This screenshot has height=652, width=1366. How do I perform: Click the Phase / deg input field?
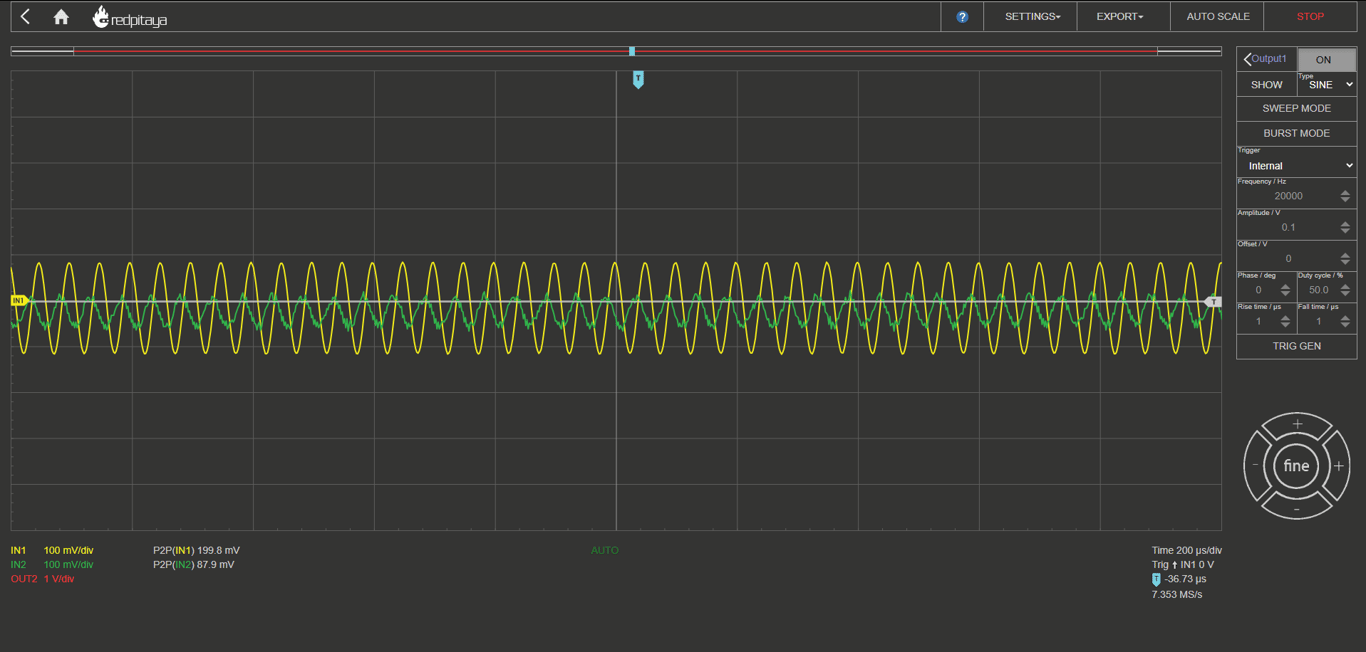(1258, 290)
